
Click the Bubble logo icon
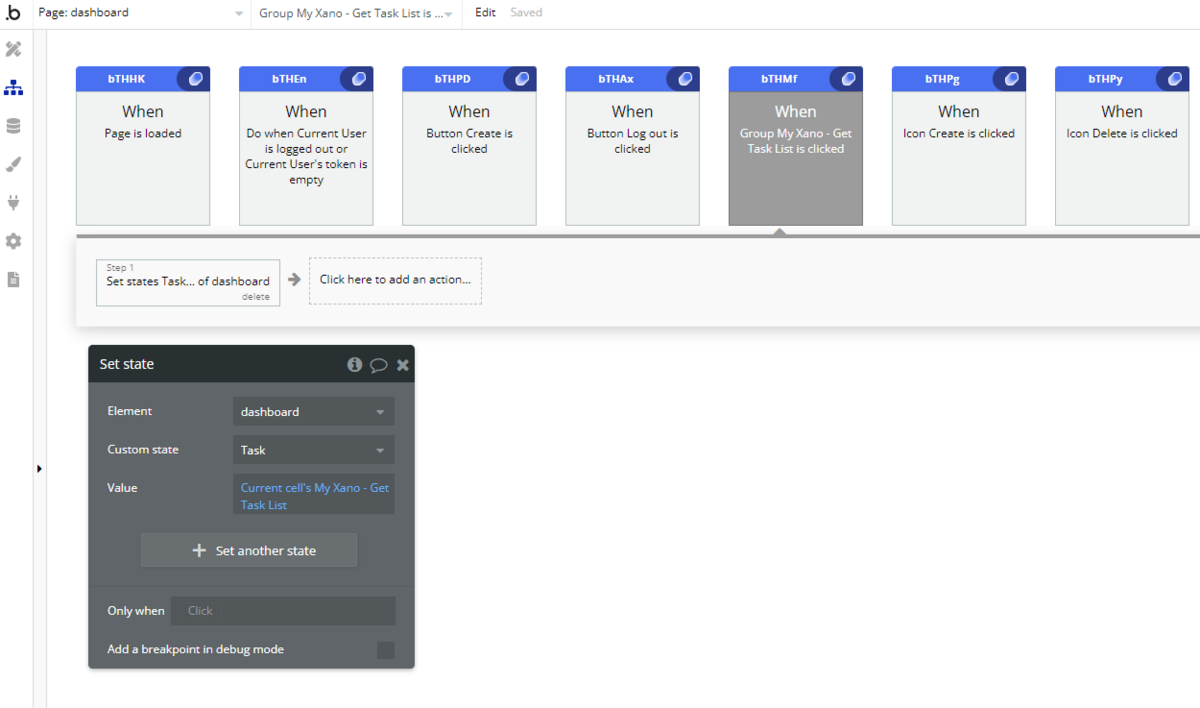[13, 13]
